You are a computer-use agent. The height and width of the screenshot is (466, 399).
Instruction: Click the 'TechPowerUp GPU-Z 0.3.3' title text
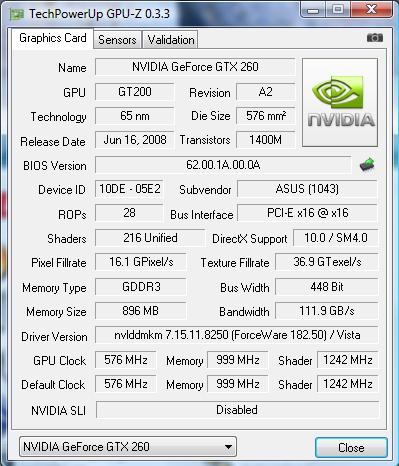pyautogui.click(x=99, y=14)
